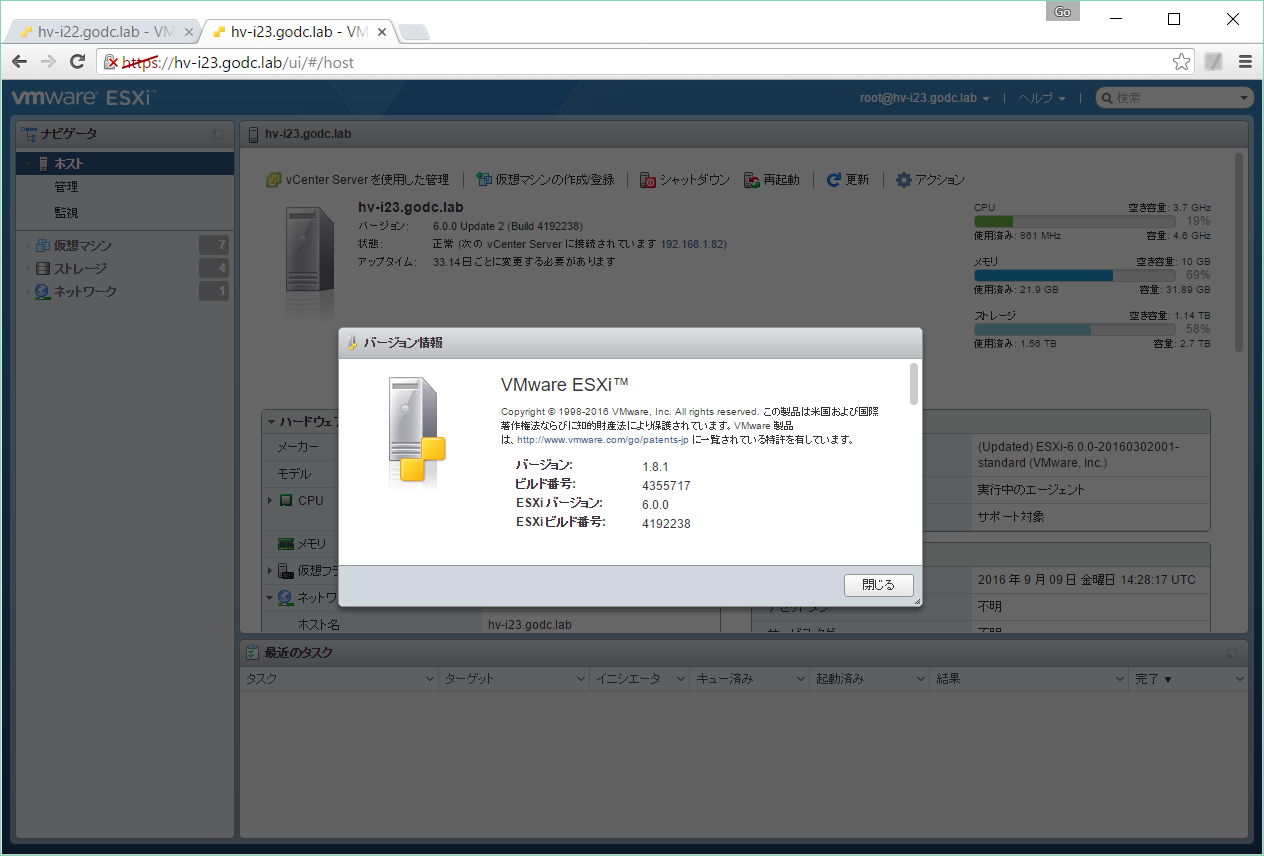Click the insecure HTTPS lock icon
Screen dimensions: 1264x856
tap(112, 62)
